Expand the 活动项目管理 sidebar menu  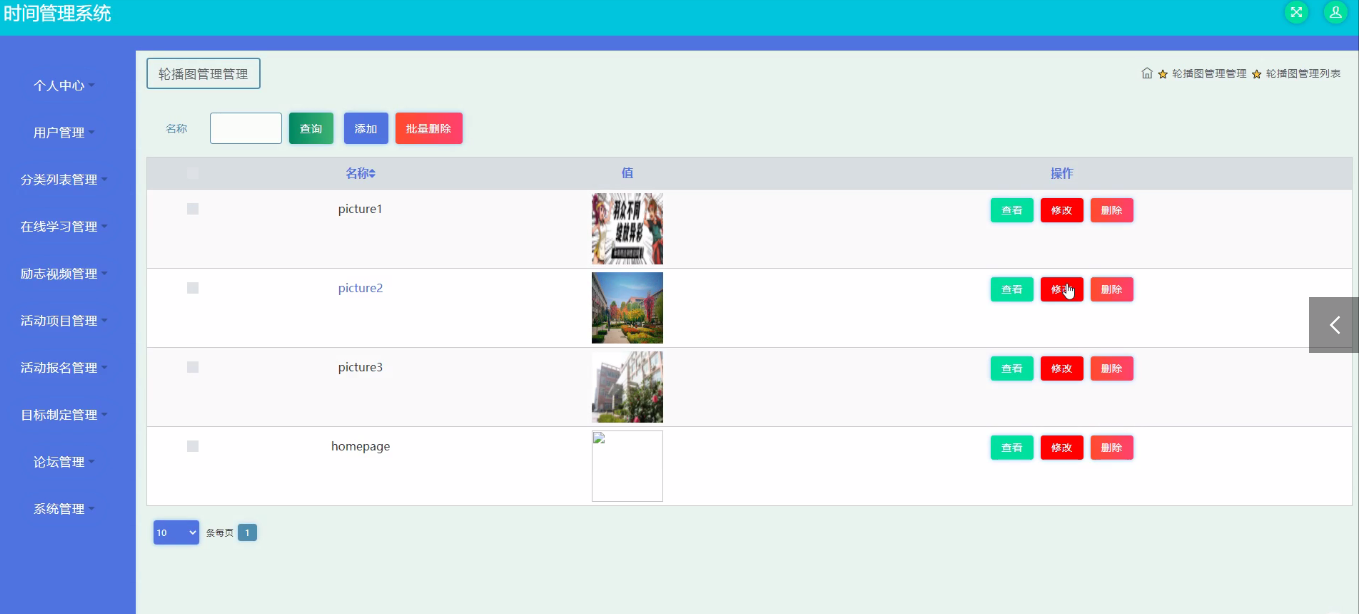(65, 320)
